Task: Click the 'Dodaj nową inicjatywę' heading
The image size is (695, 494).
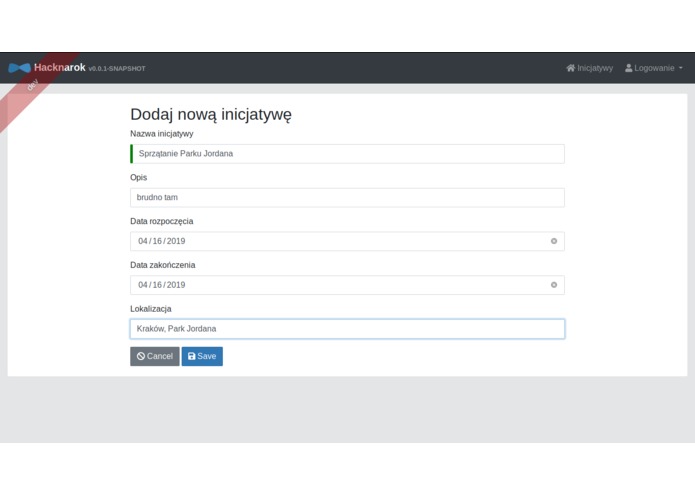Action: pyautogui.click(x=211, y=114)
